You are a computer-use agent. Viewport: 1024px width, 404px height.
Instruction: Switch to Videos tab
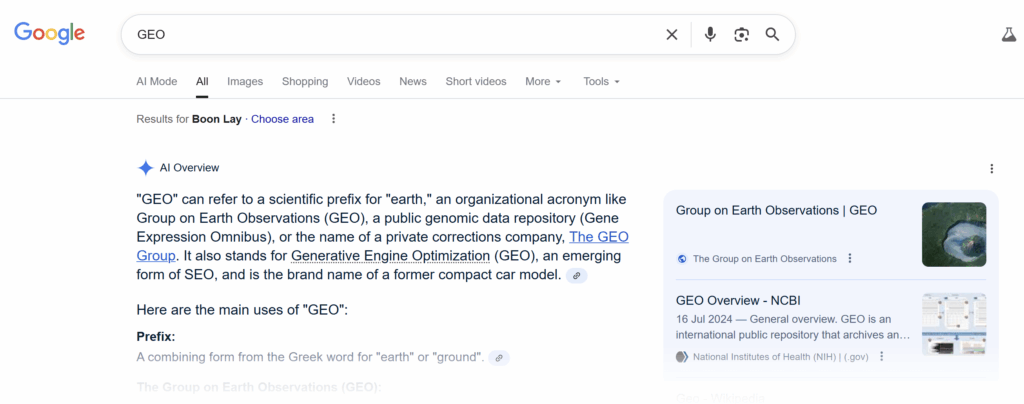(364, 82)
